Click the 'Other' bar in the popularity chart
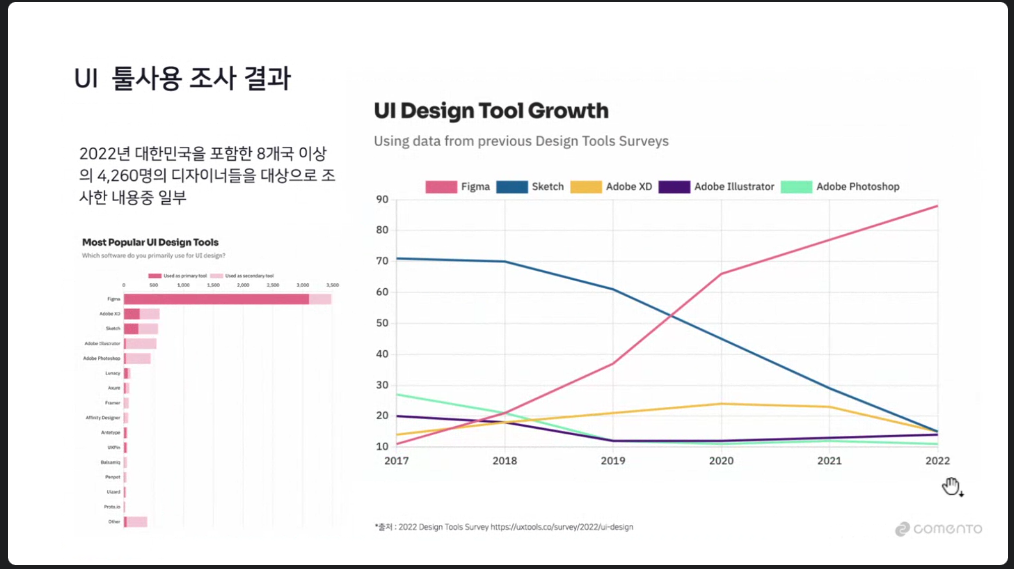Viewport: 1014px width, 569px height. pyautogui.click(x=136, y=522)
